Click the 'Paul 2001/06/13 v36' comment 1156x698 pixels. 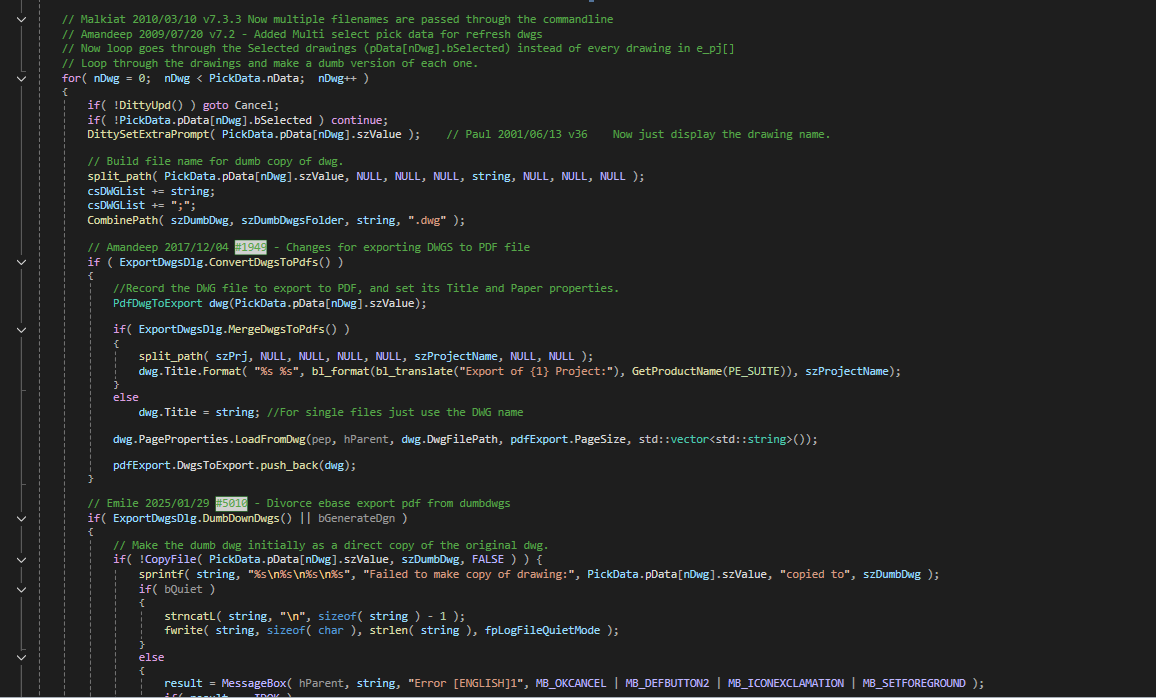(x=517, y=135)
